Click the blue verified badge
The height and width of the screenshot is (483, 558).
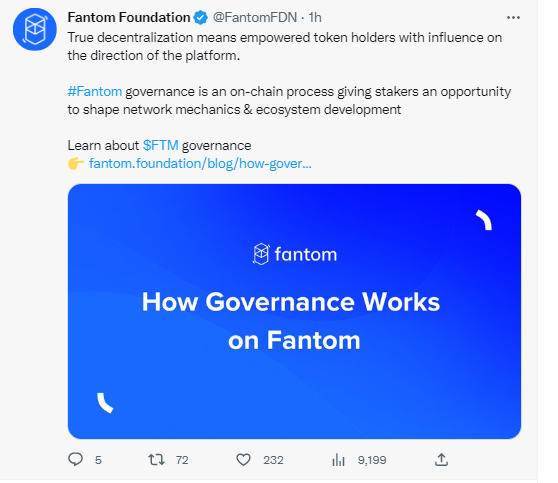coord(201,17)
